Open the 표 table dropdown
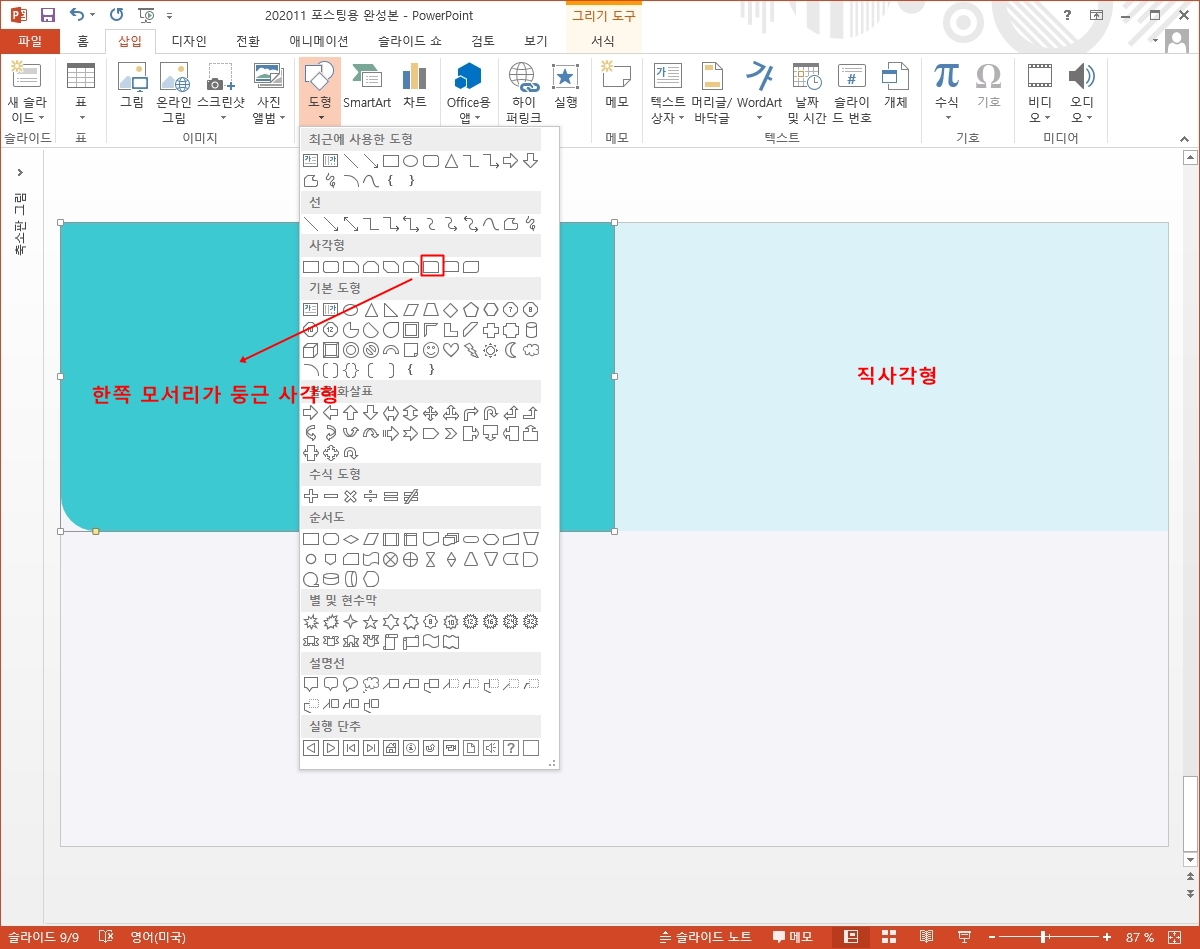This screenshot has height=949, width=1200. [x=81, y=93]
